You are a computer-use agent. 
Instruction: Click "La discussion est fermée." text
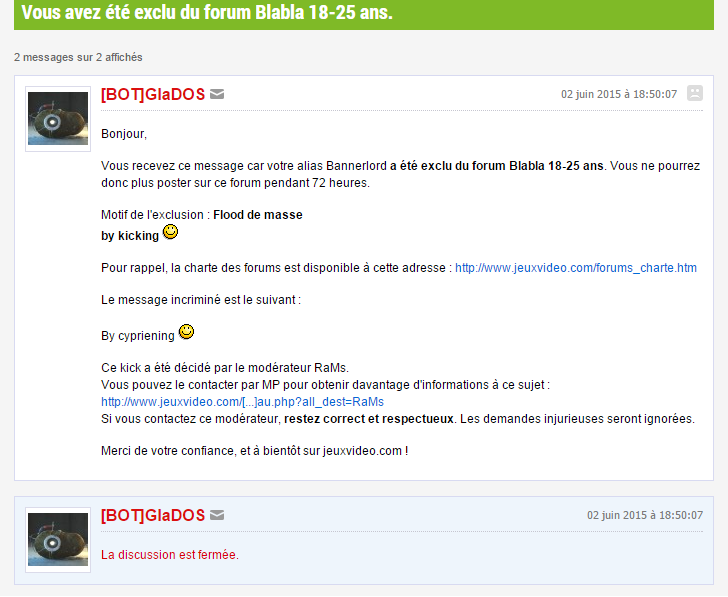point(170,555)
